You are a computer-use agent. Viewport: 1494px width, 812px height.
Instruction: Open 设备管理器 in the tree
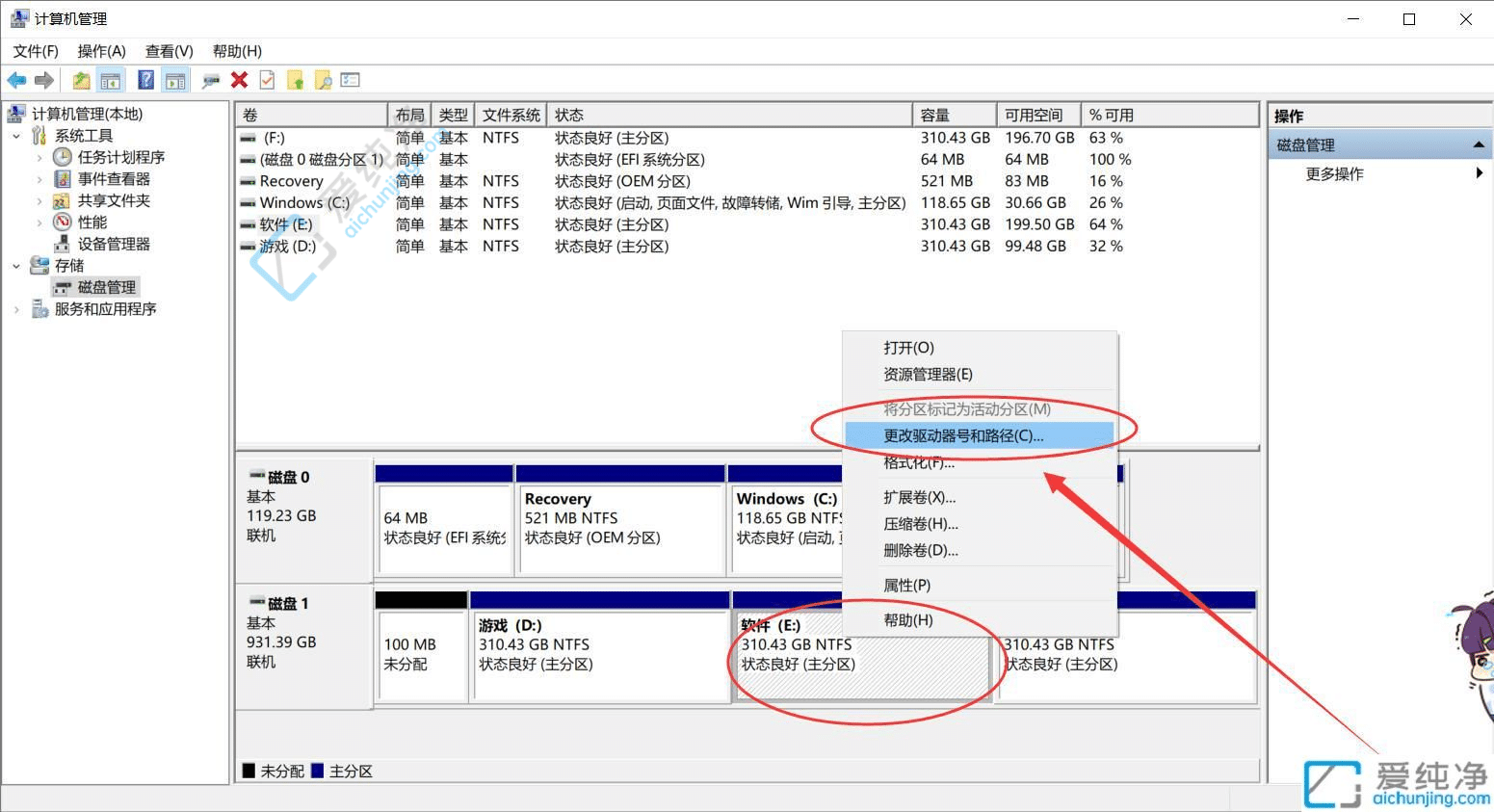click(113, 244)
